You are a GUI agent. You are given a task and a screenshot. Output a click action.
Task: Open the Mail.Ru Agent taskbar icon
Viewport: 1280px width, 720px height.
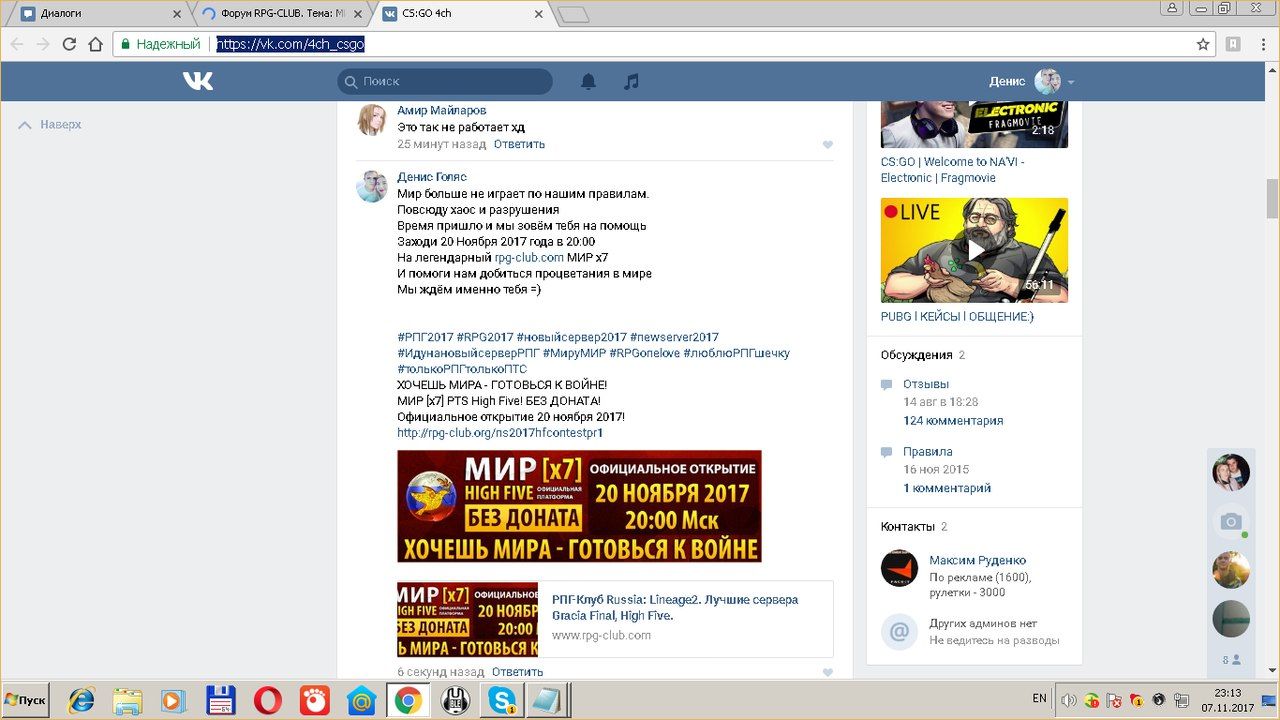(361, 701)
